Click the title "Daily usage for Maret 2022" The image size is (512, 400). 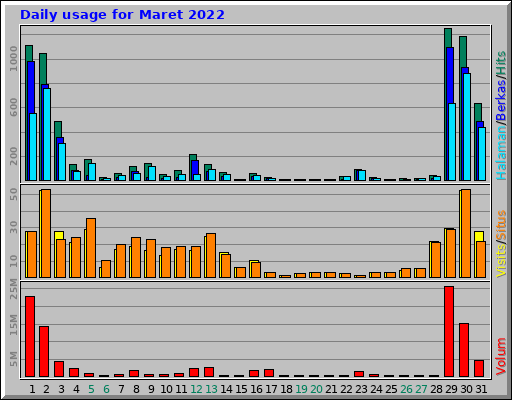(x=122, y=15)
